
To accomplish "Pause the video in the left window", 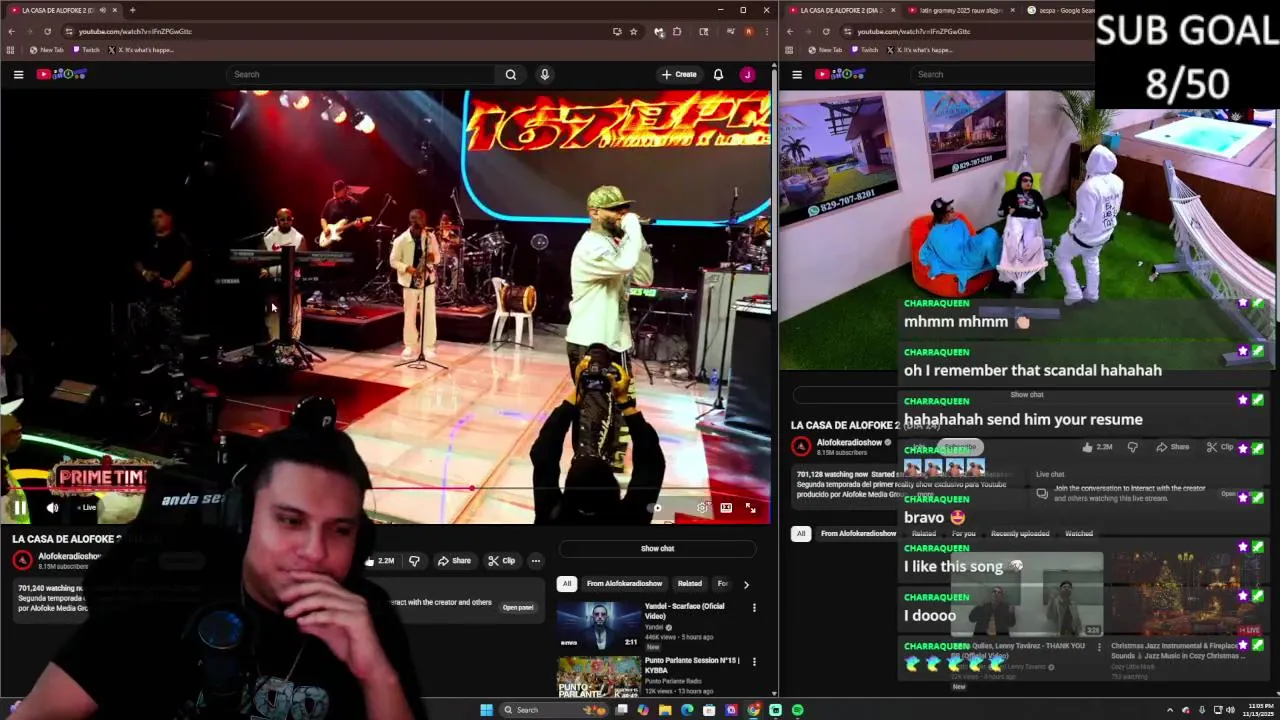I will 19,508.
